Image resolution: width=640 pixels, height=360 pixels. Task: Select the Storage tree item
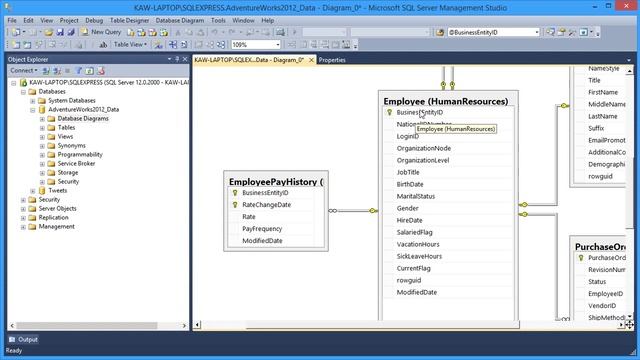[68, 172]
